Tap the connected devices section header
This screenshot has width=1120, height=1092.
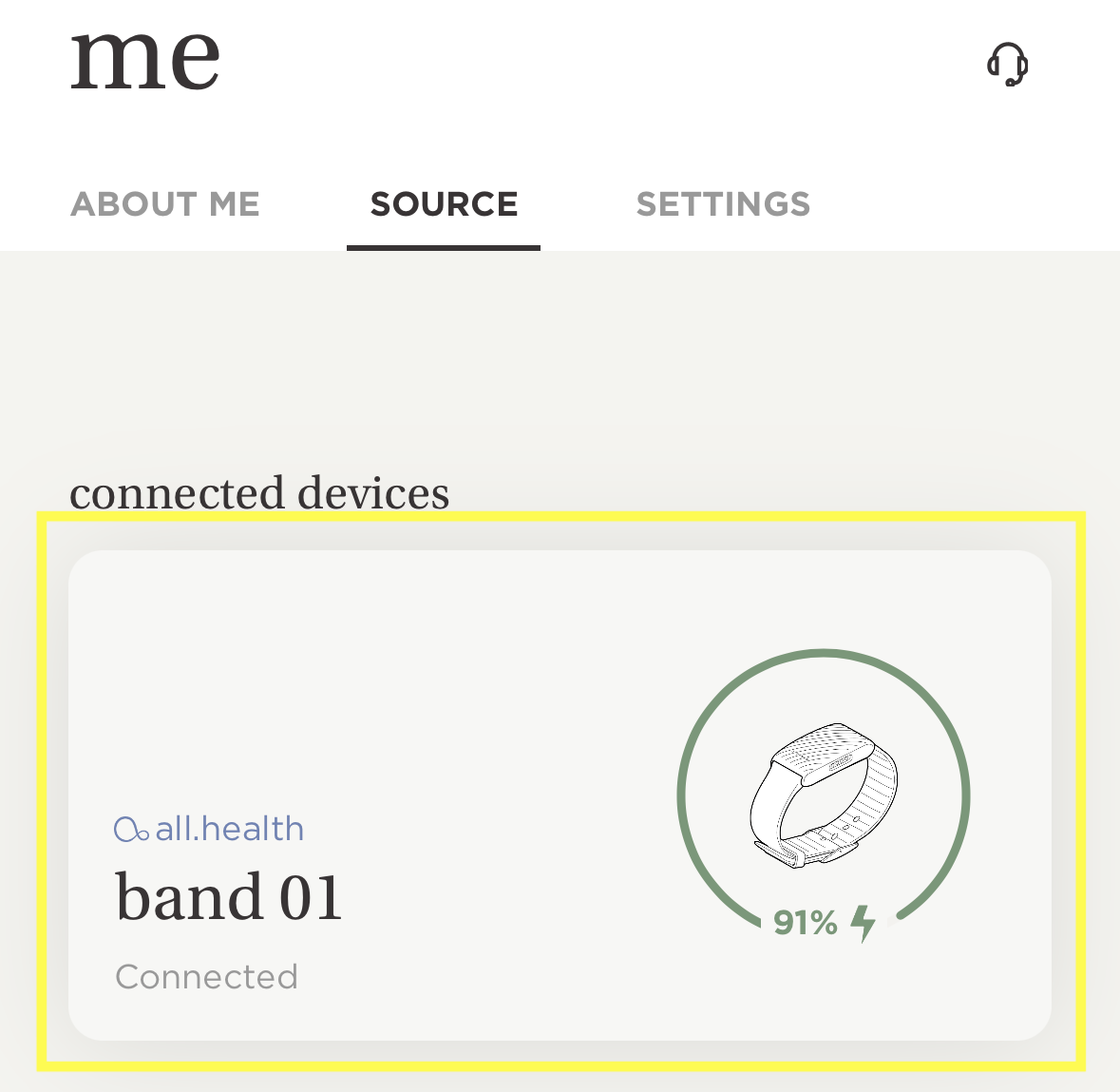(x=259, y=492)
